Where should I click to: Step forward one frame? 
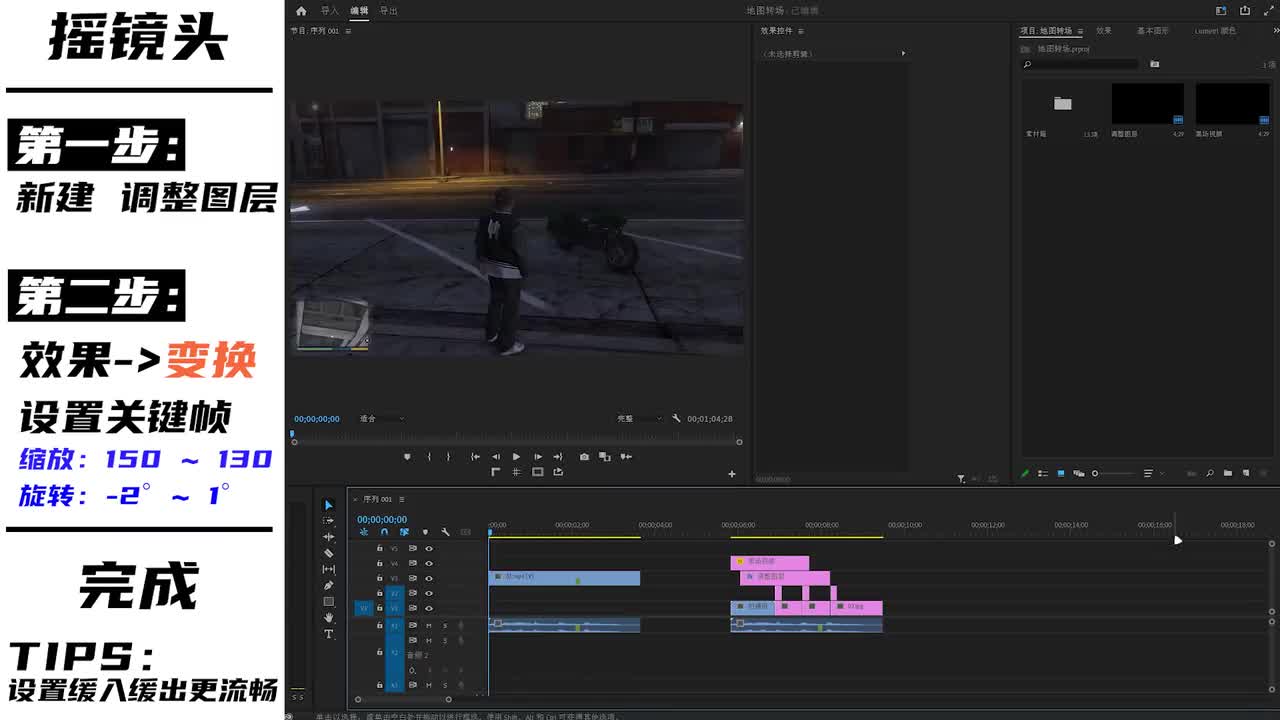(x=538, y=457)
